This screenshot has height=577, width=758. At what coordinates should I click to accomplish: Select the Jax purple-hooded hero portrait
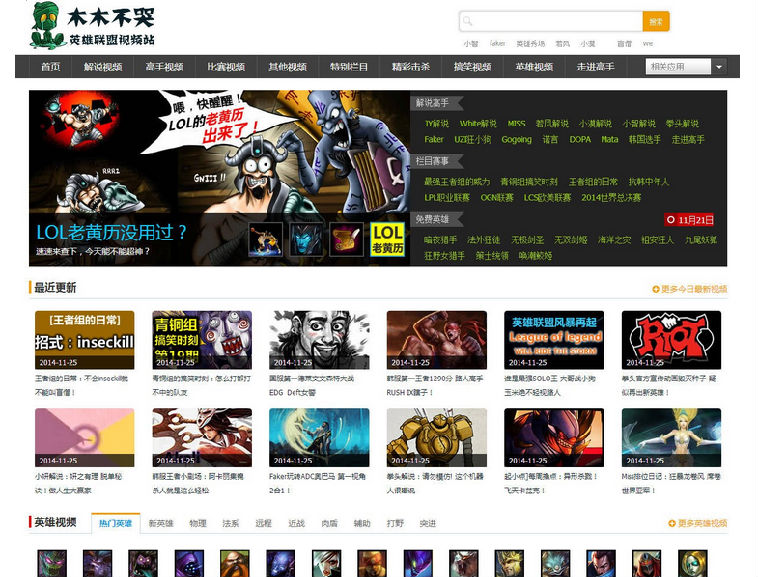[x=189, y=563]
